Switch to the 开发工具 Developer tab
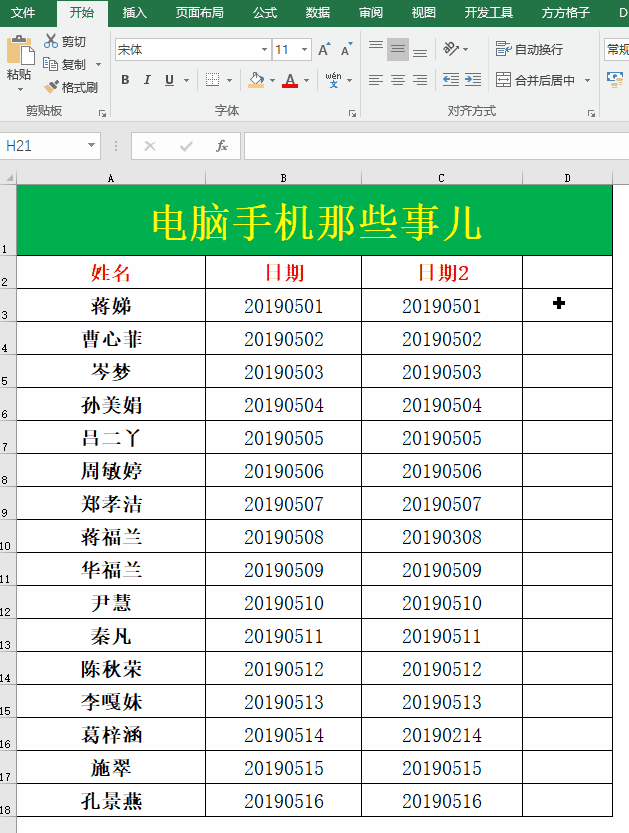Image resolution: width=629 pixels, height=833 pixels. [489, 13]
